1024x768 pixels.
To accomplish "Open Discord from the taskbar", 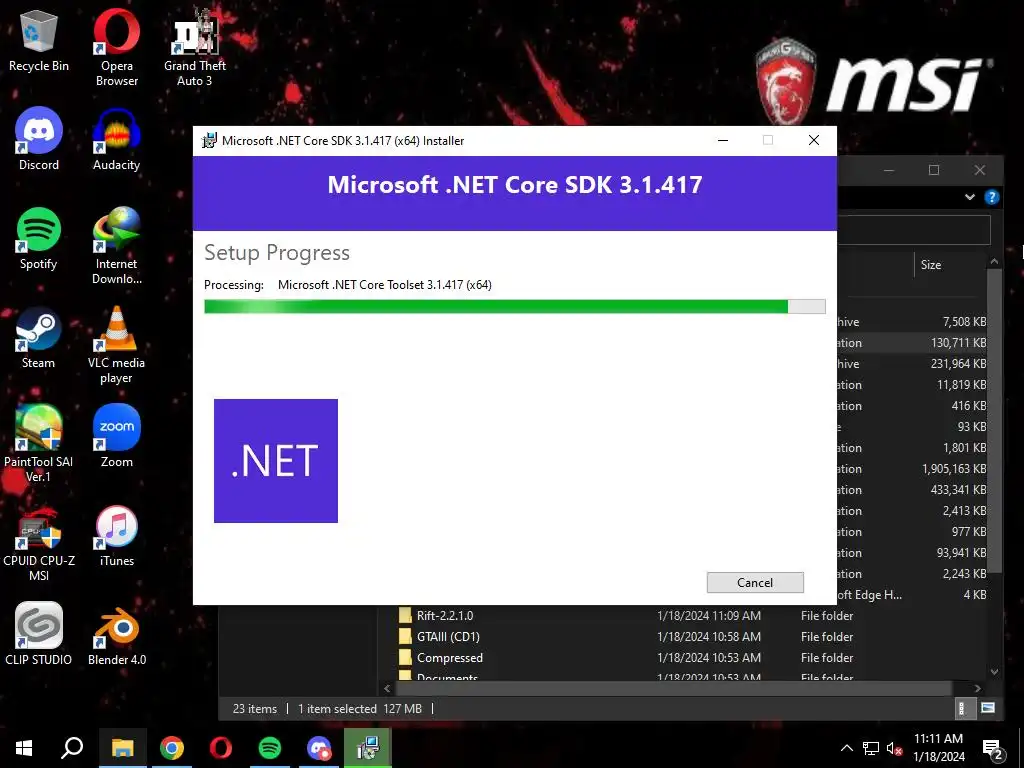I will [x=319, y=748].
